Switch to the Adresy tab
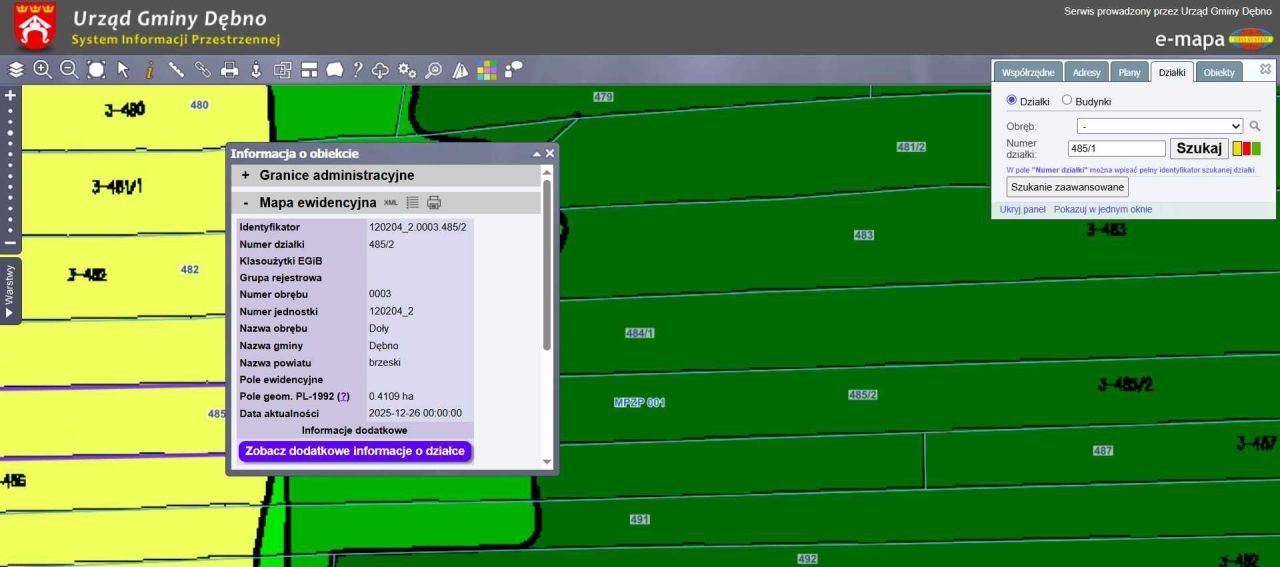Viewport: 1280px width, 567px height. tap(1086, 72)
